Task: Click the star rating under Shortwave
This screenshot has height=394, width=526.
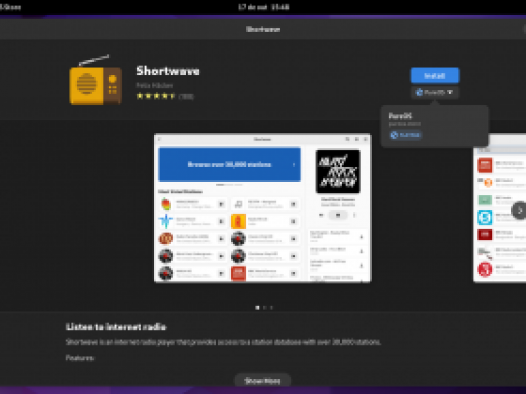Action: click(x=155, y=96)
